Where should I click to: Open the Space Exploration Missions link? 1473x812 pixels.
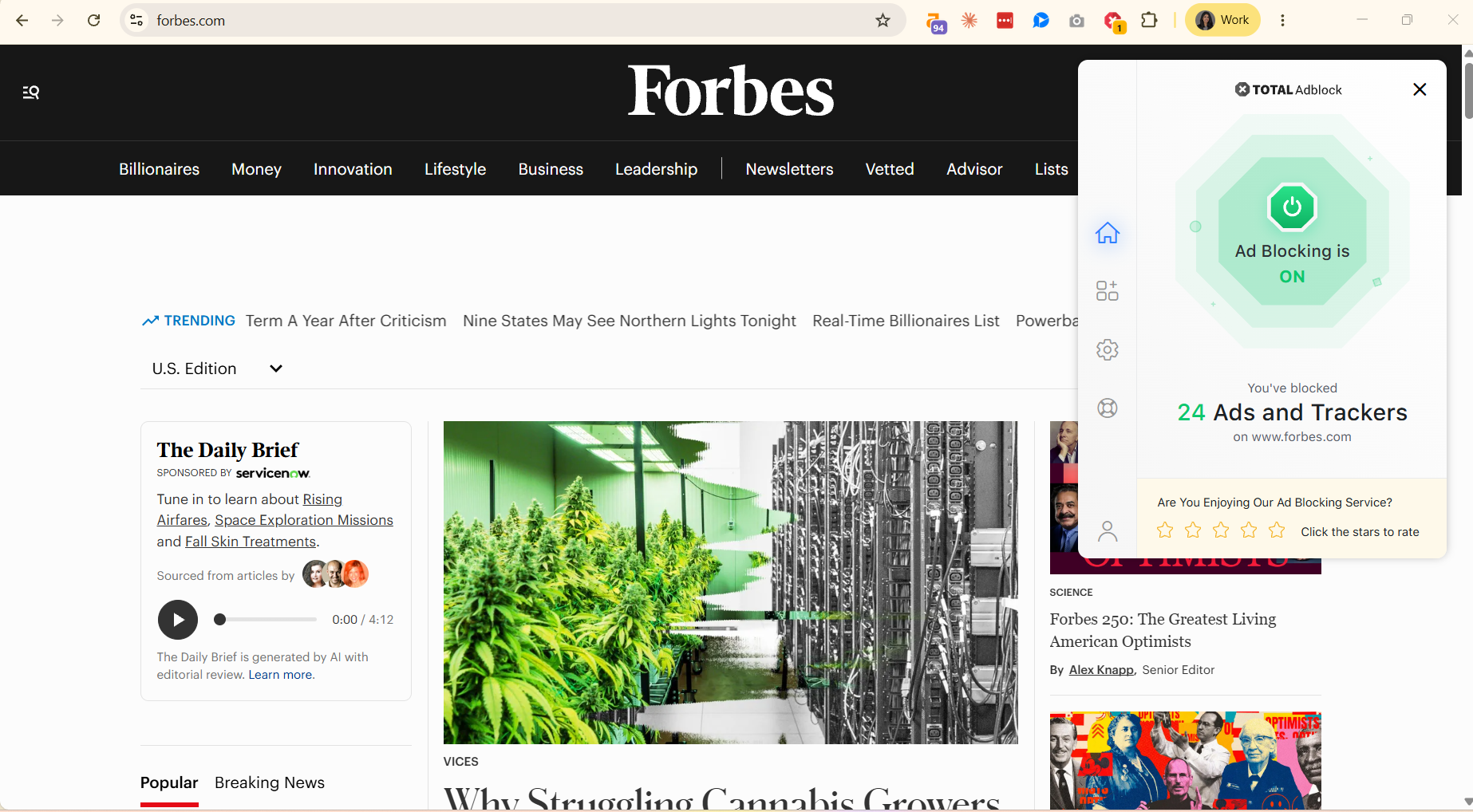click(x=304, y=520)
